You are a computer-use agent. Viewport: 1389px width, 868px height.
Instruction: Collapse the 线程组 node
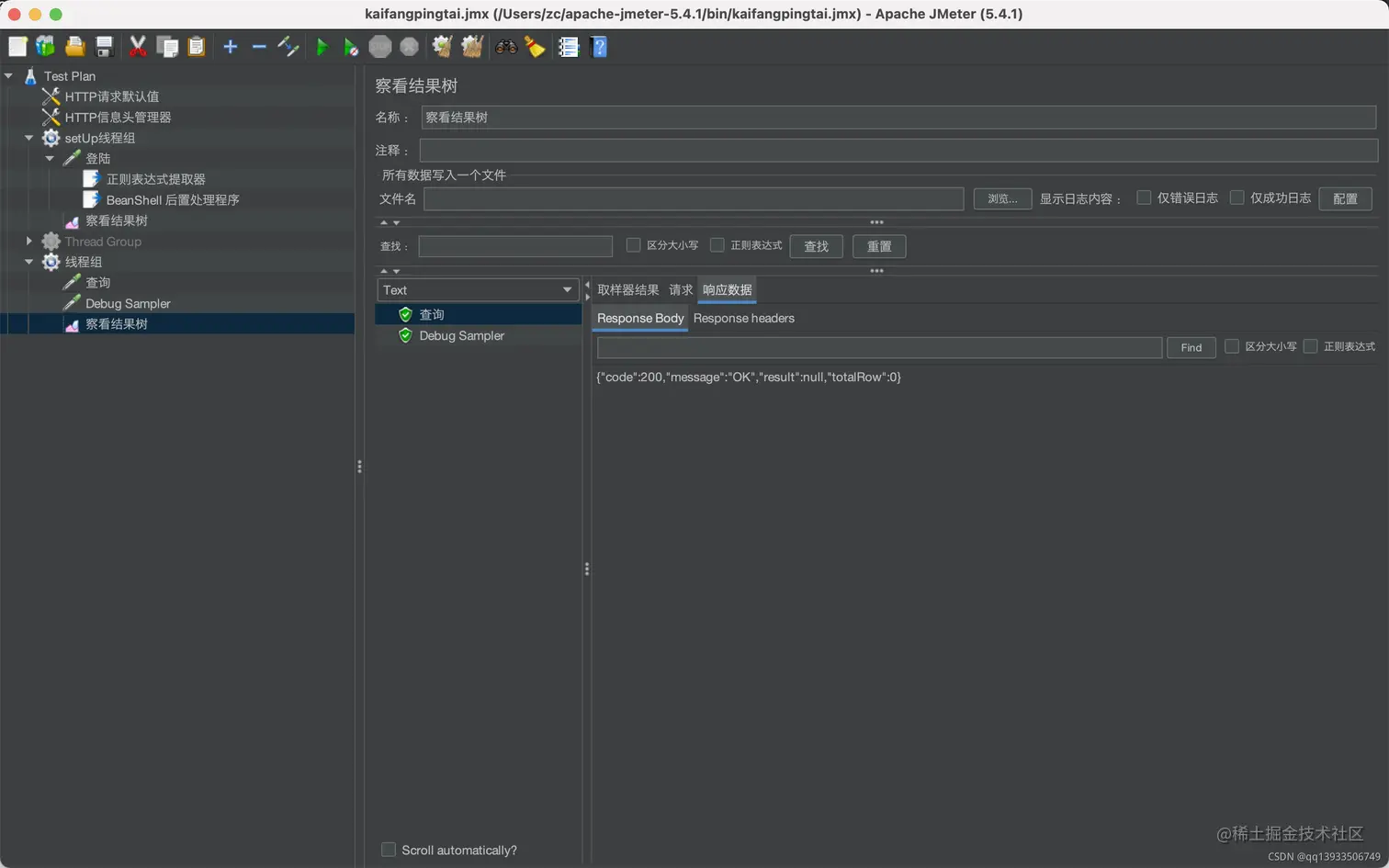pos(28,262)
